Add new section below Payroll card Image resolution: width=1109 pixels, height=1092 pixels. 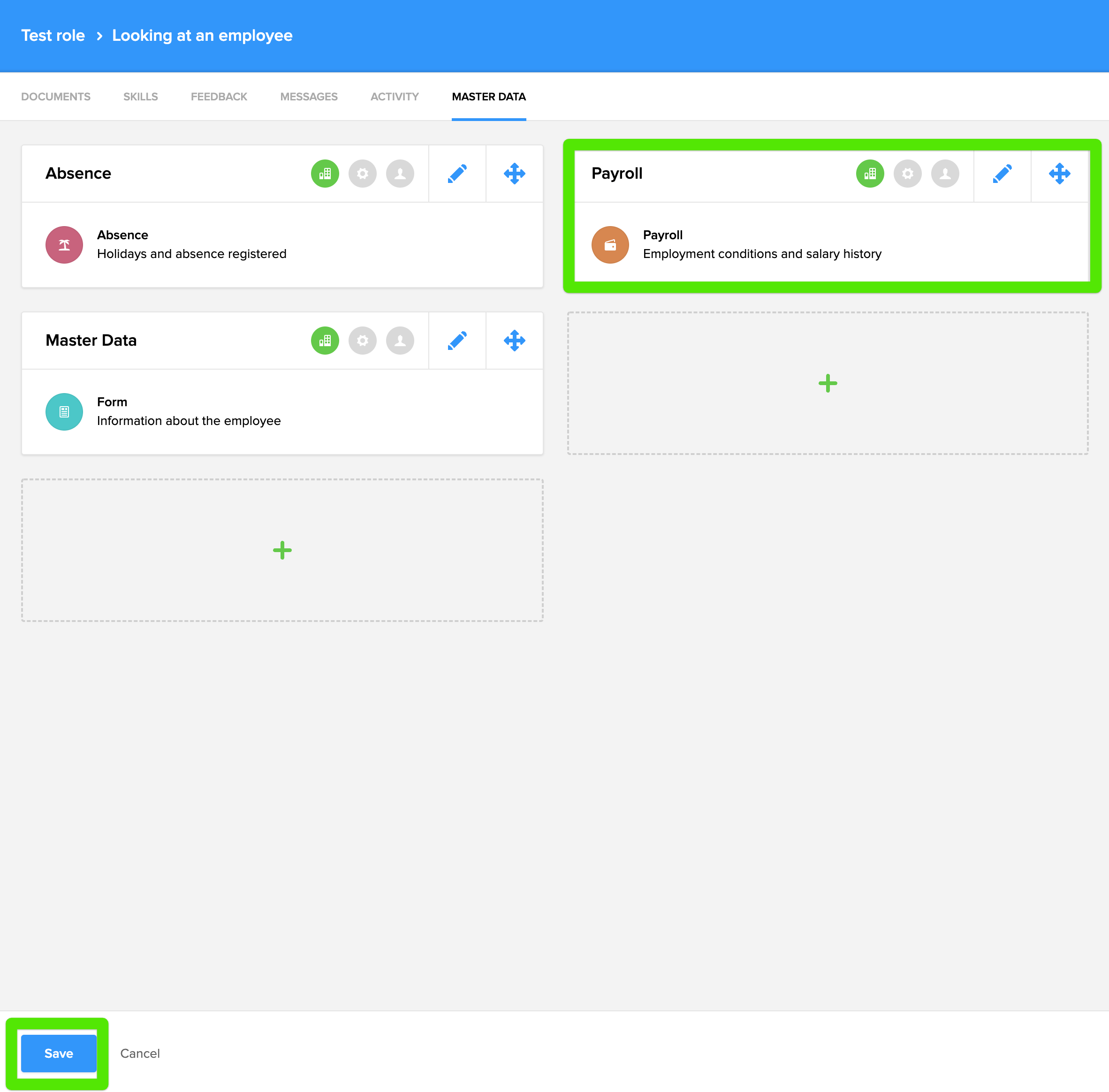828,383
